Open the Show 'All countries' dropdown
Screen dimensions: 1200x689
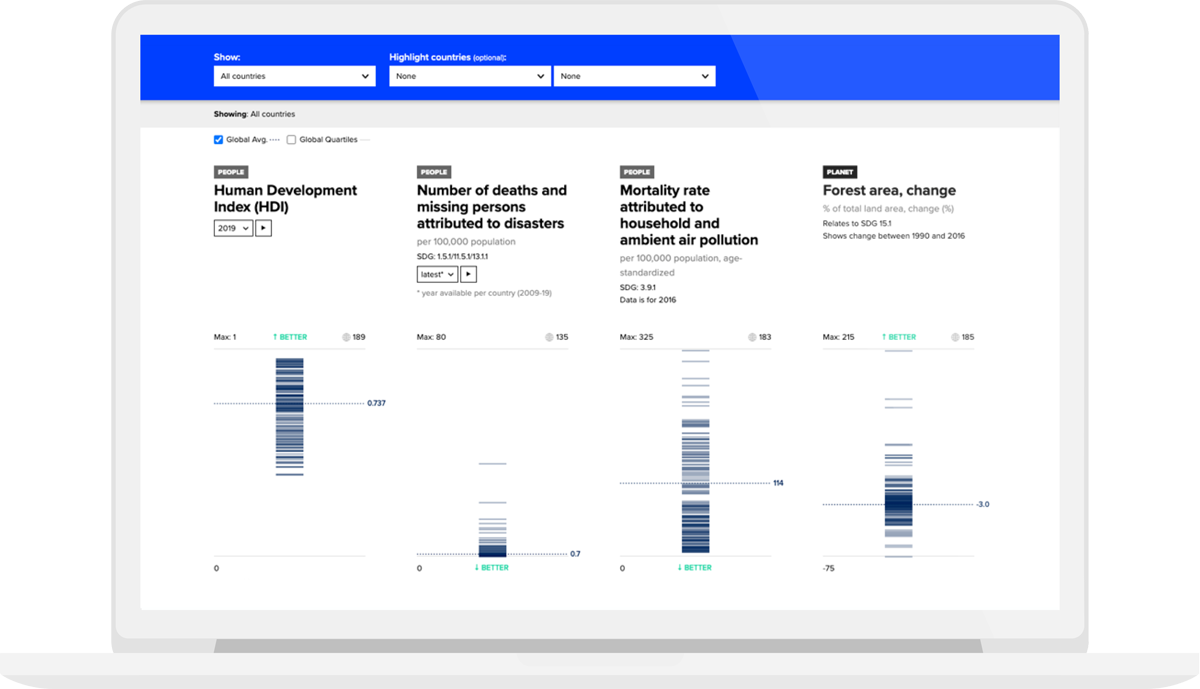(295, 76)
